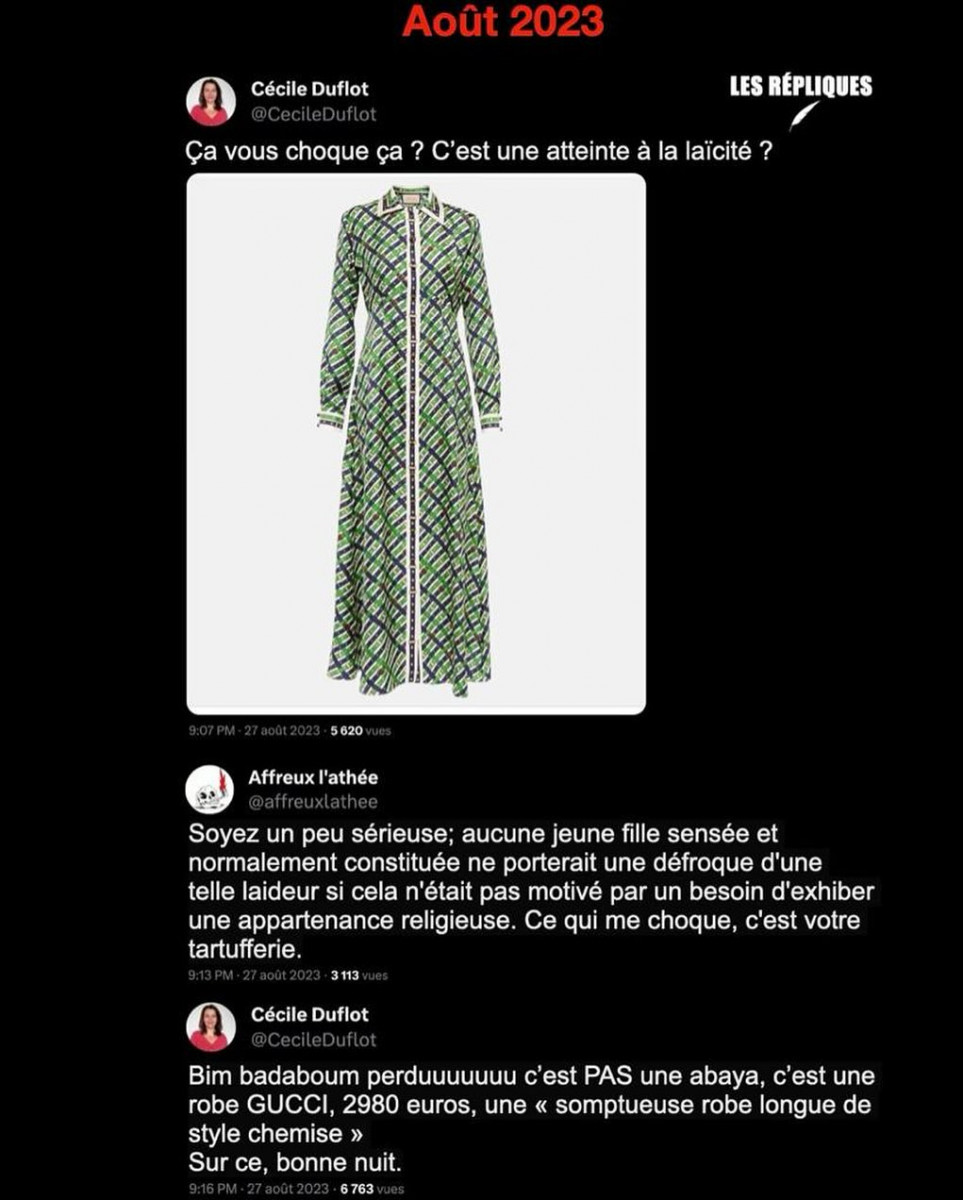The width and height of the screenshot is (963, 1200).
Task: Click the 5 620 vues count
Action: 361,731
